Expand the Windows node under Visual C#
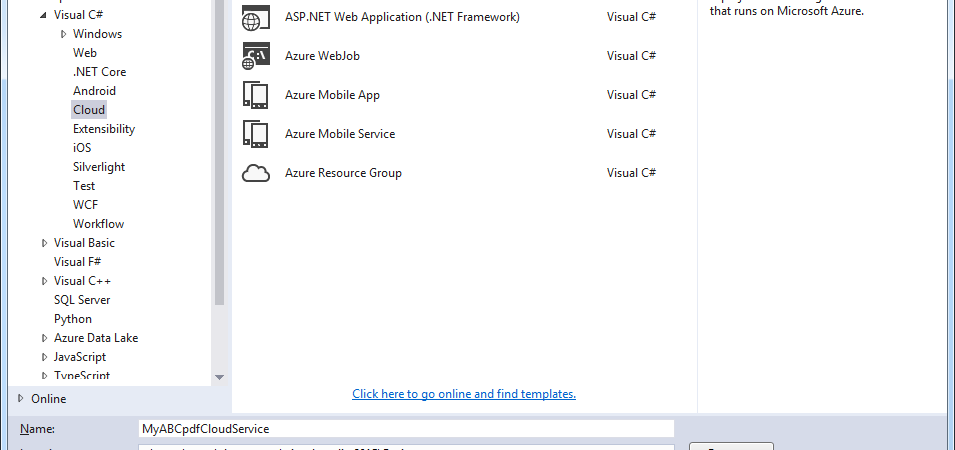 (x=63, y=34)
